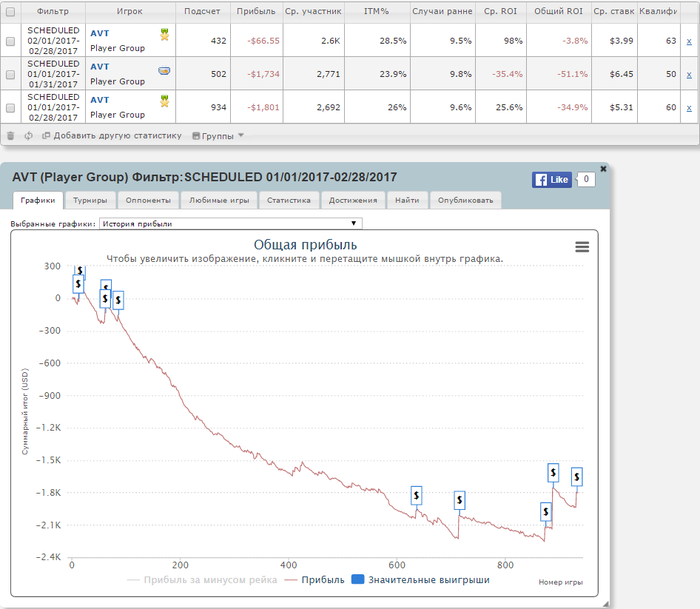Toggle Прибыль legend series
This screenshot has width=700, height=609.
[315, 580]
